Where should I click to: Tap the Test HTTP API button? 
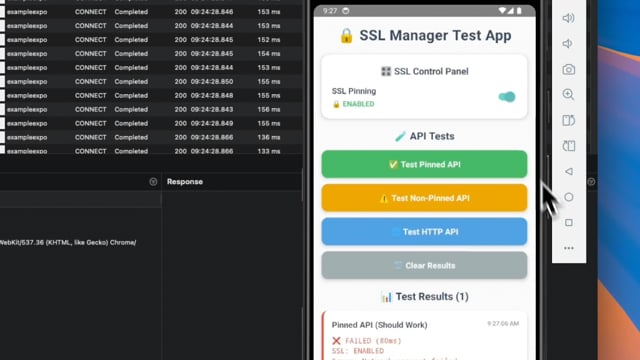pyautogui.click(x=424, y=231)
